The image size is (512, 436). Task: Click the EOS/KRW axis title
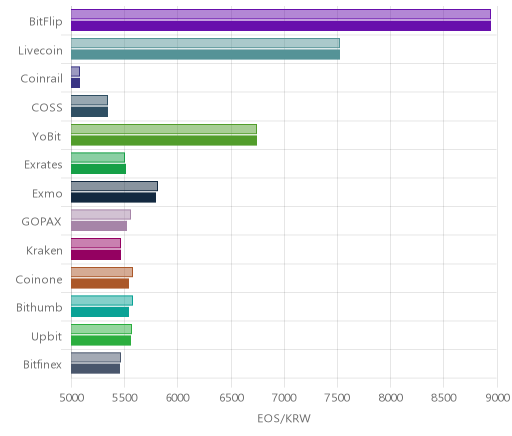[284, 418]
